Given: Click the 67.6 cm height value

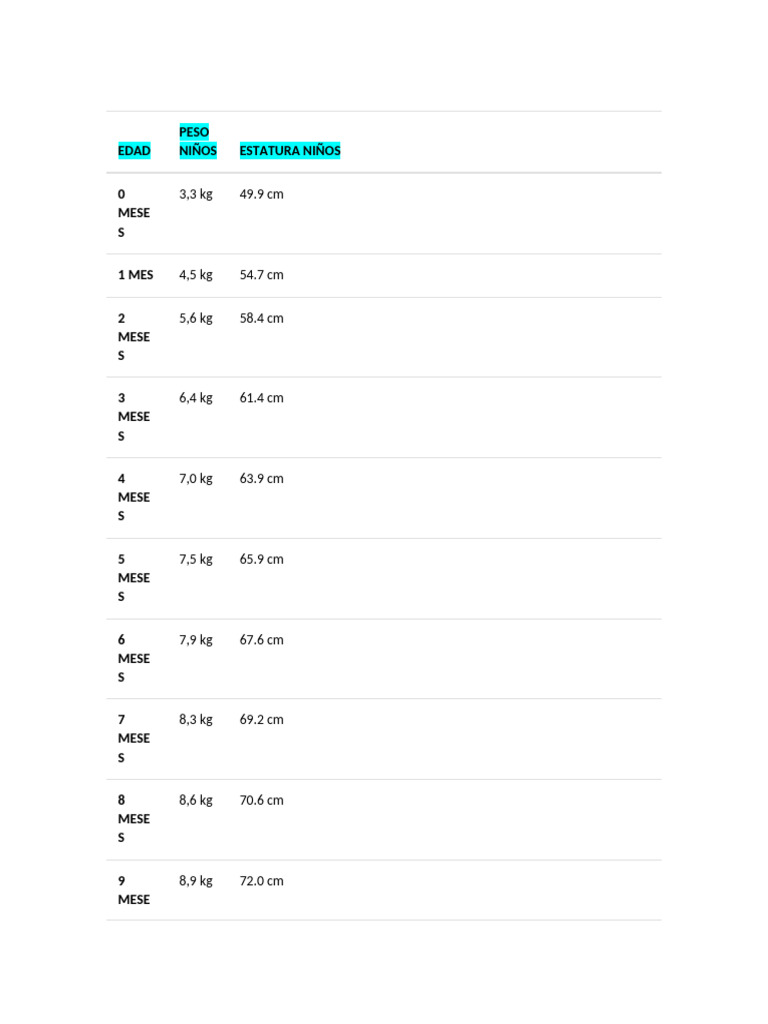Looking at the screenshot, I should click(x=261, y=640).
